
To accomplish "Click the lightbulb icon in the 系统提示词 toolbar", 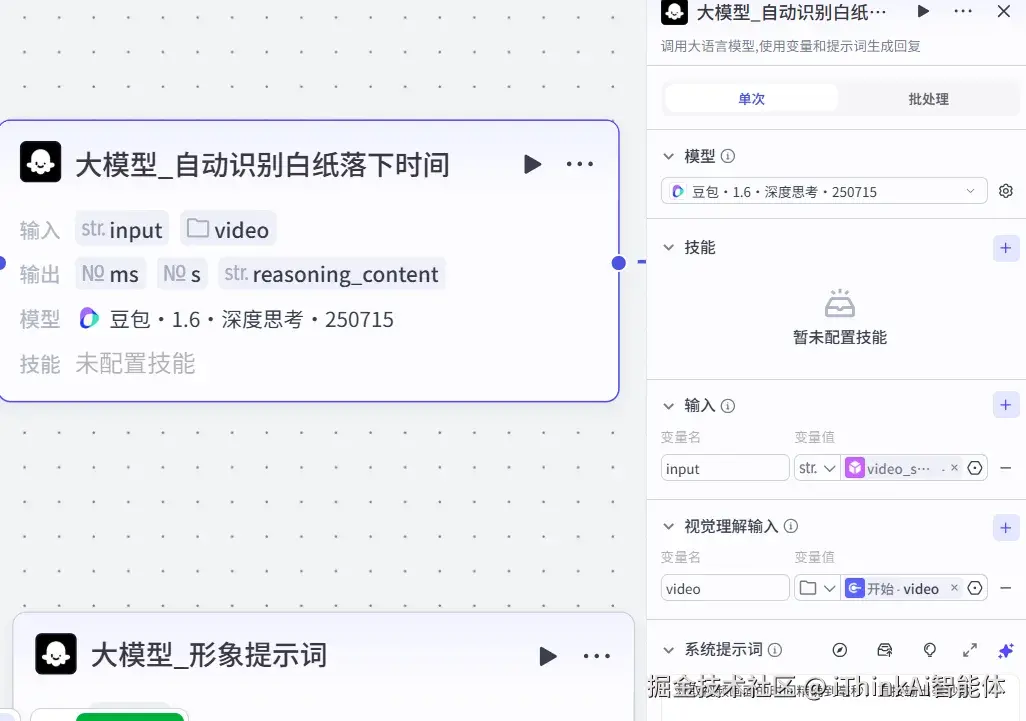I will tap(929, 650).
